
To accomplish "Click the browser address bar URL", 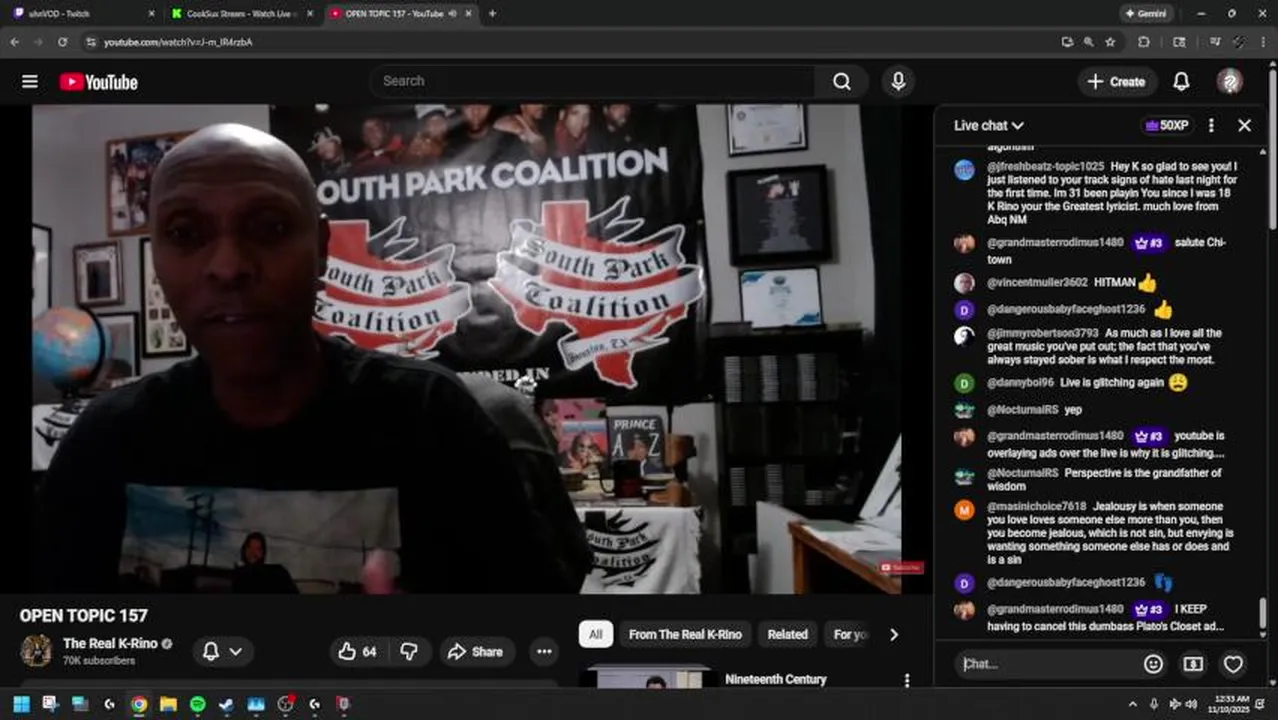I will pos(178,42).
